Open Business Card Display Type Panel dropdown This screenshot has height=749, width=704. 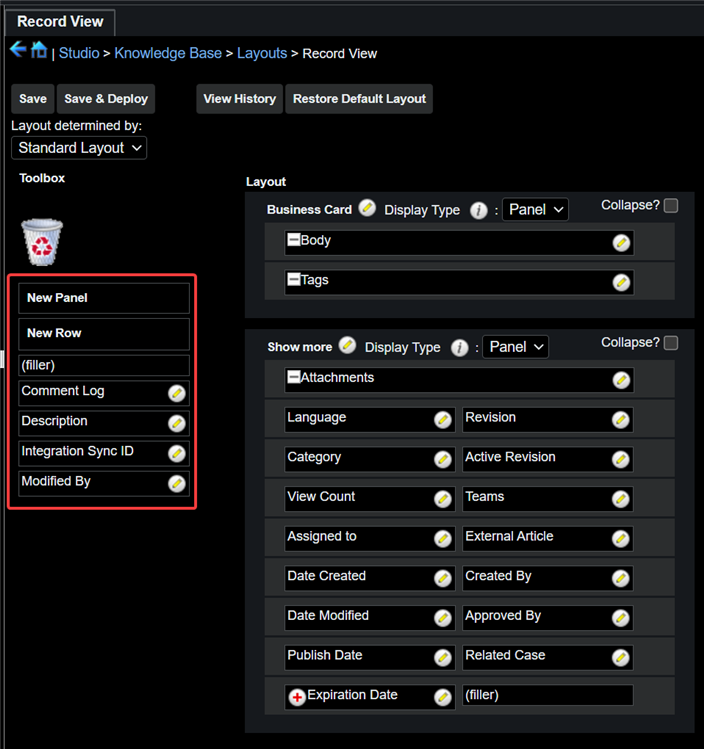[535, 210]
